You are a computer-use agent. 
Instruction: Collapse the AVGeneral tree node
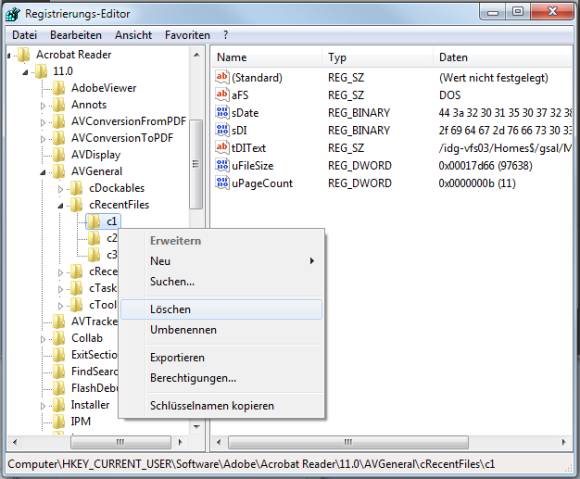pyautogui.click(x=43, y=172)
